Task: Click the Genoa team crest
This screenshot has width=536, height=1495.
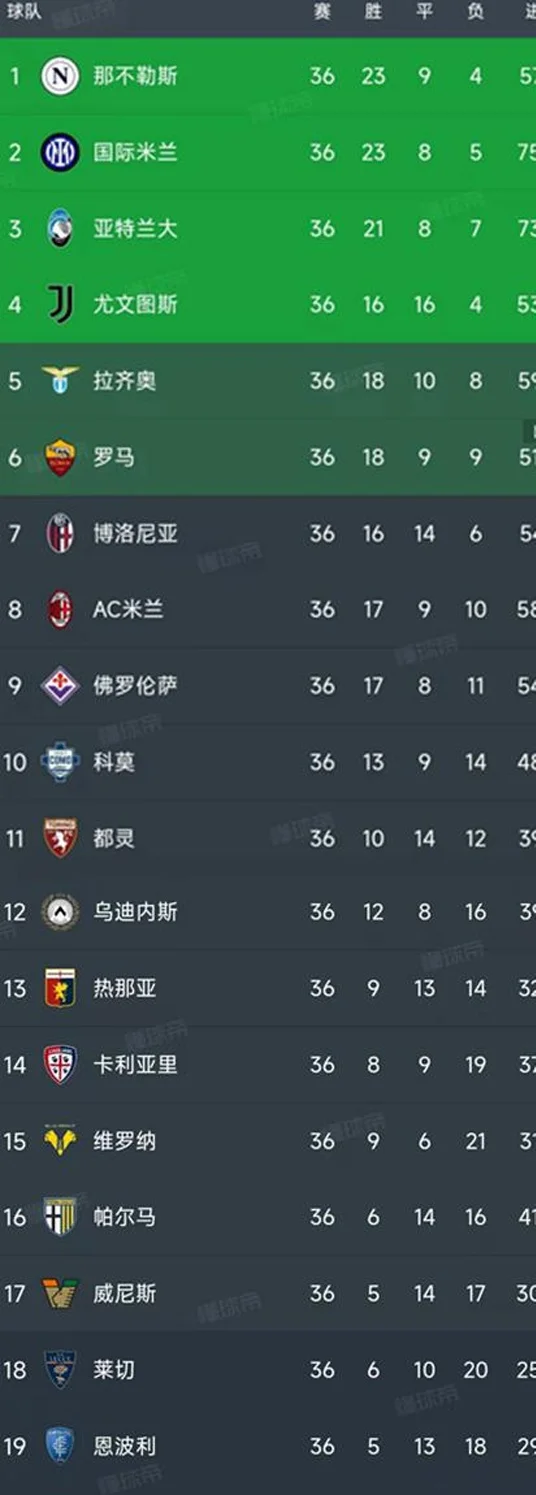Action: [60, 988]
